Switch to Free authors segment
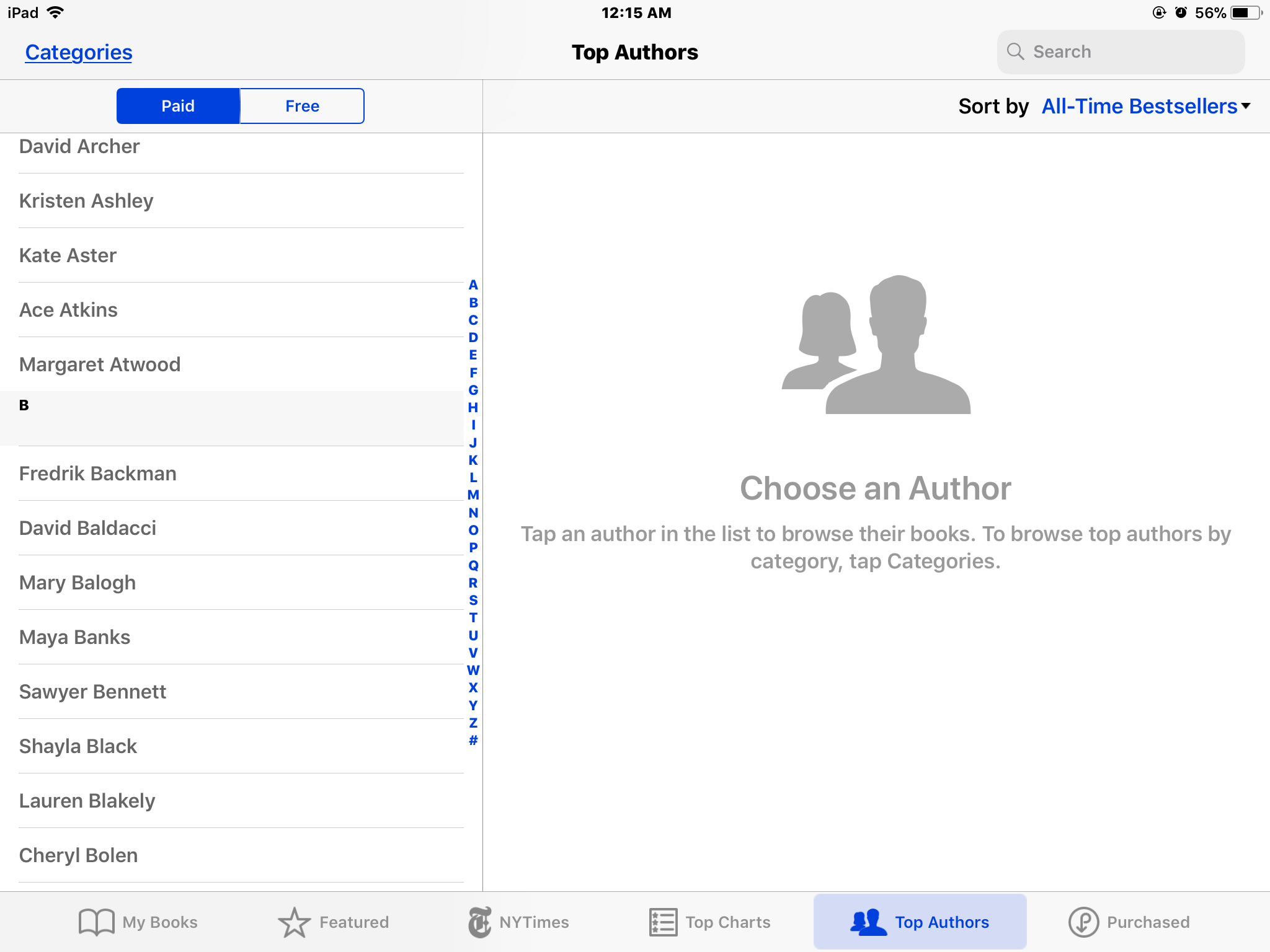The height and width of the screenshot is (952, 1270). [x=302, y=106]
